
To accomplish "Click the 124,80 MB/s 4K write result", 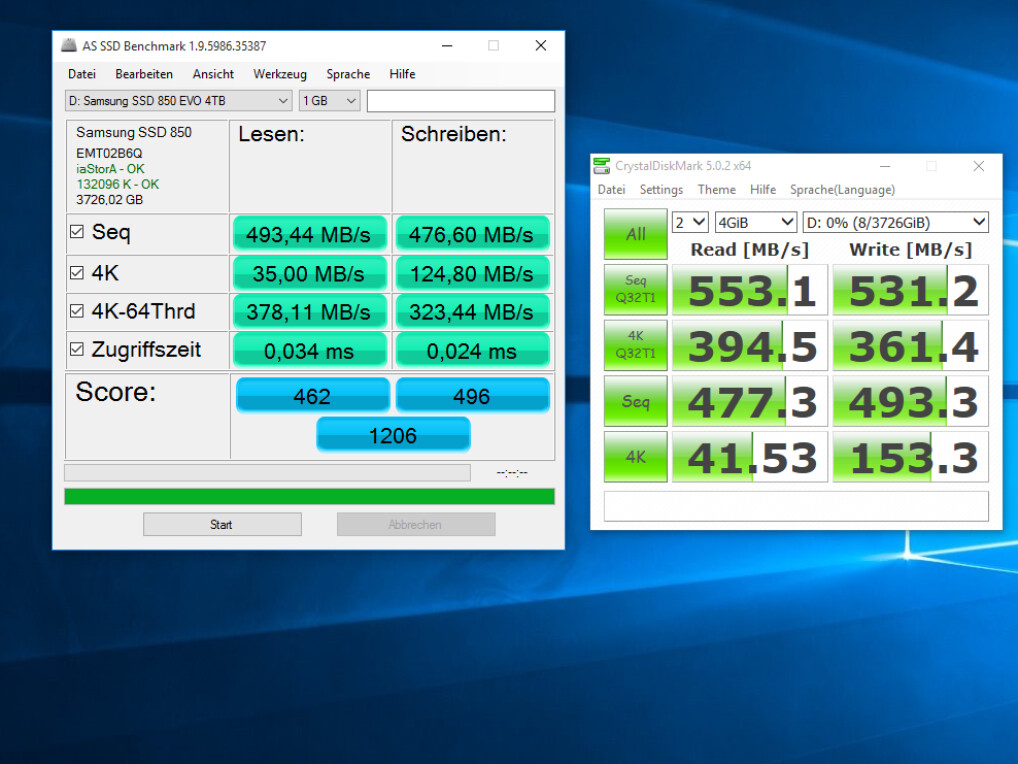I will point(472,273).
